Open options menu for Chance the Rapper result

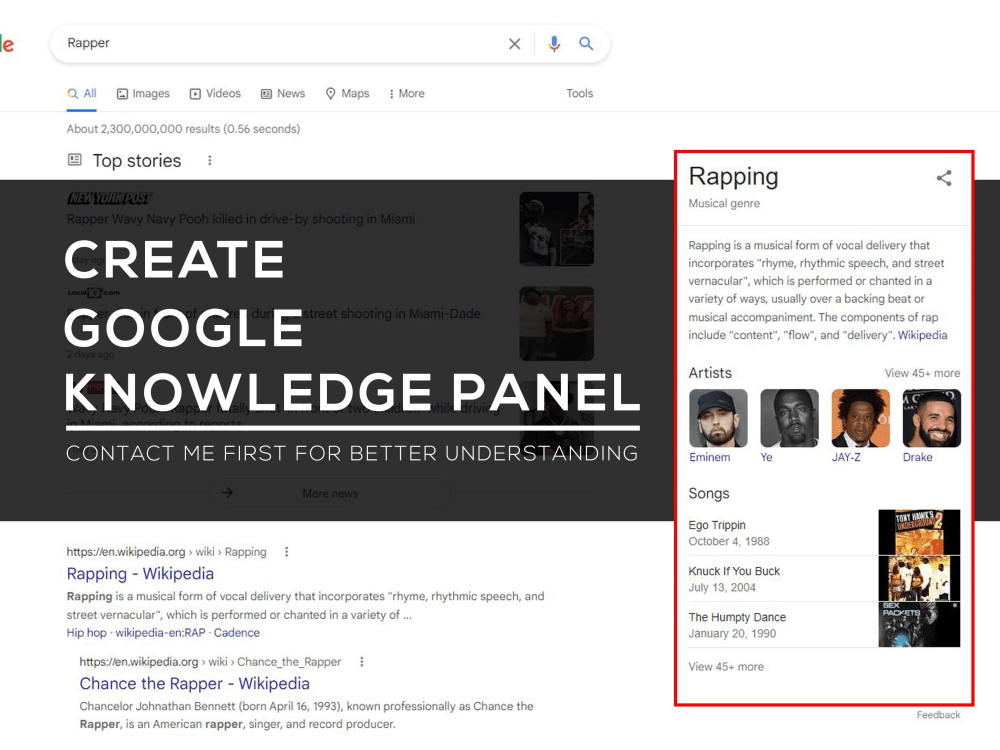click(362, 662)
